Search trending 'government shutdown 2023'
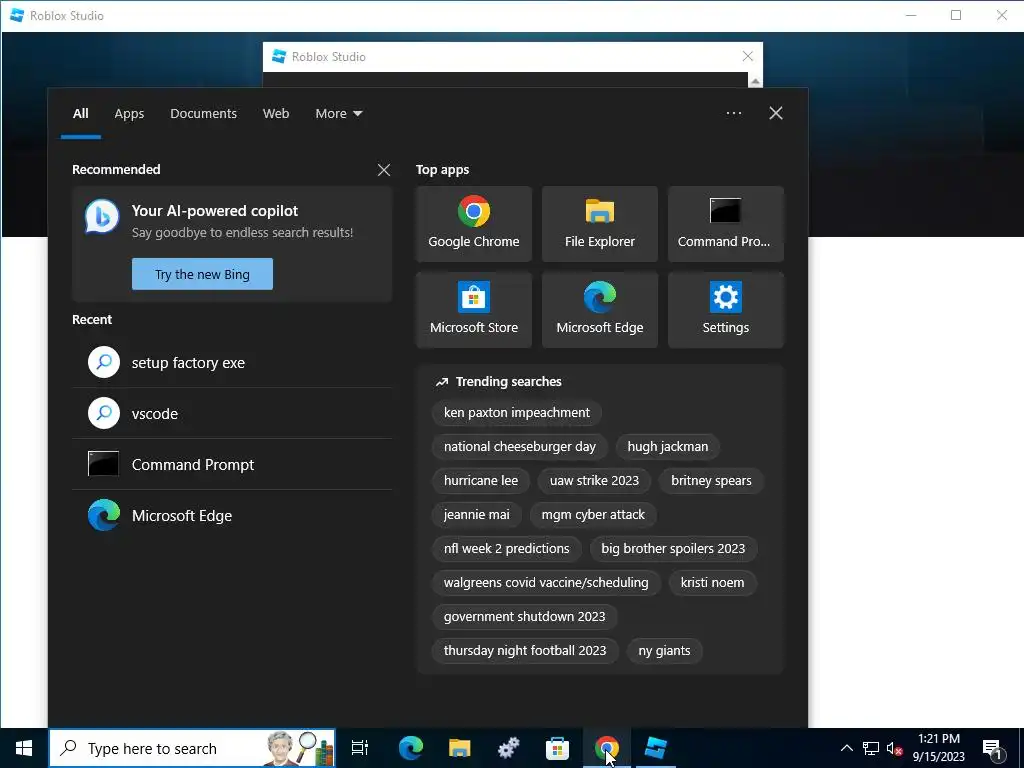1024x768 pixels. (x=524, y=616)
